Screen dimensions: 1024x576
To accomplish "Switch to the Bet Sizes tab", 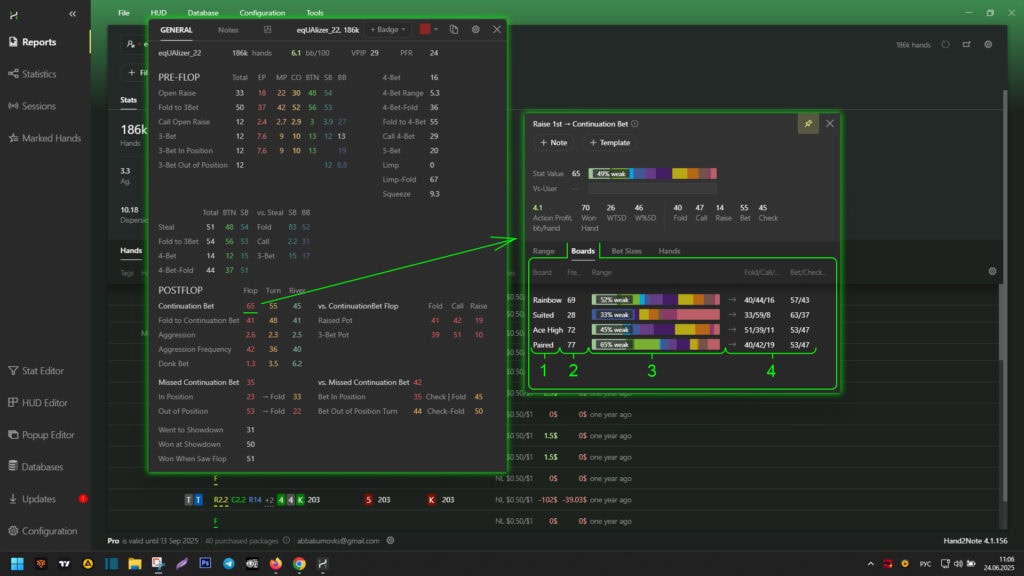I will pyautogui.click(x=626, y=251).
